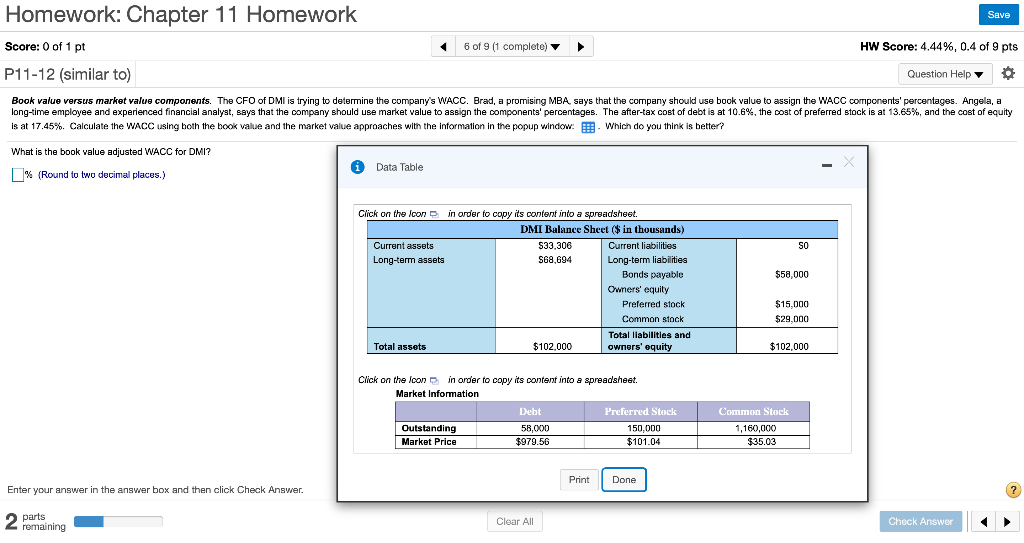Open the settings gear icon
Viewport: 1024px width, 543px height.
click(1008, 74)
